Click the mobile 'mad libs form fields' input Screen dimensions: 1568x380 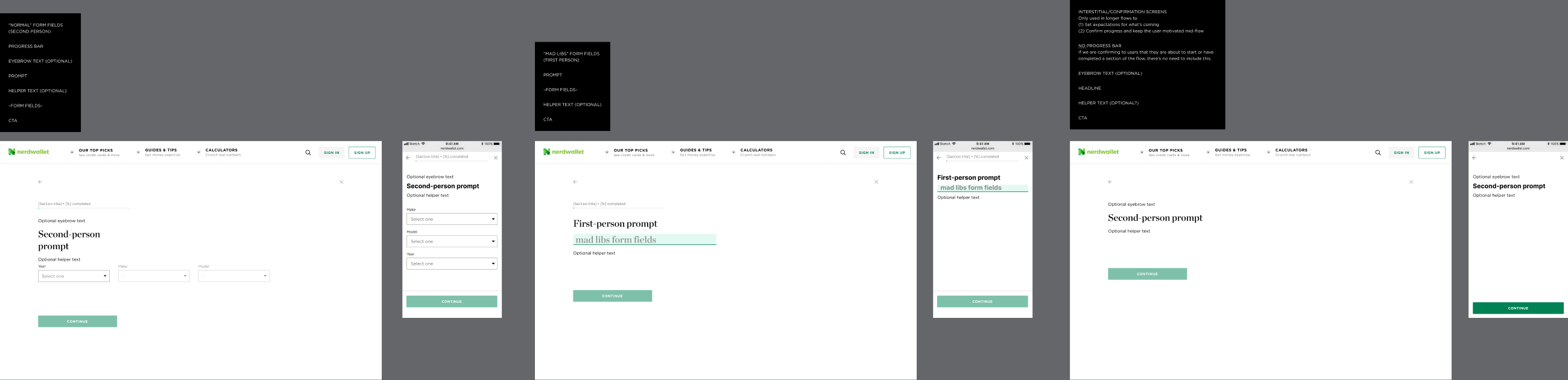(982, 188)
